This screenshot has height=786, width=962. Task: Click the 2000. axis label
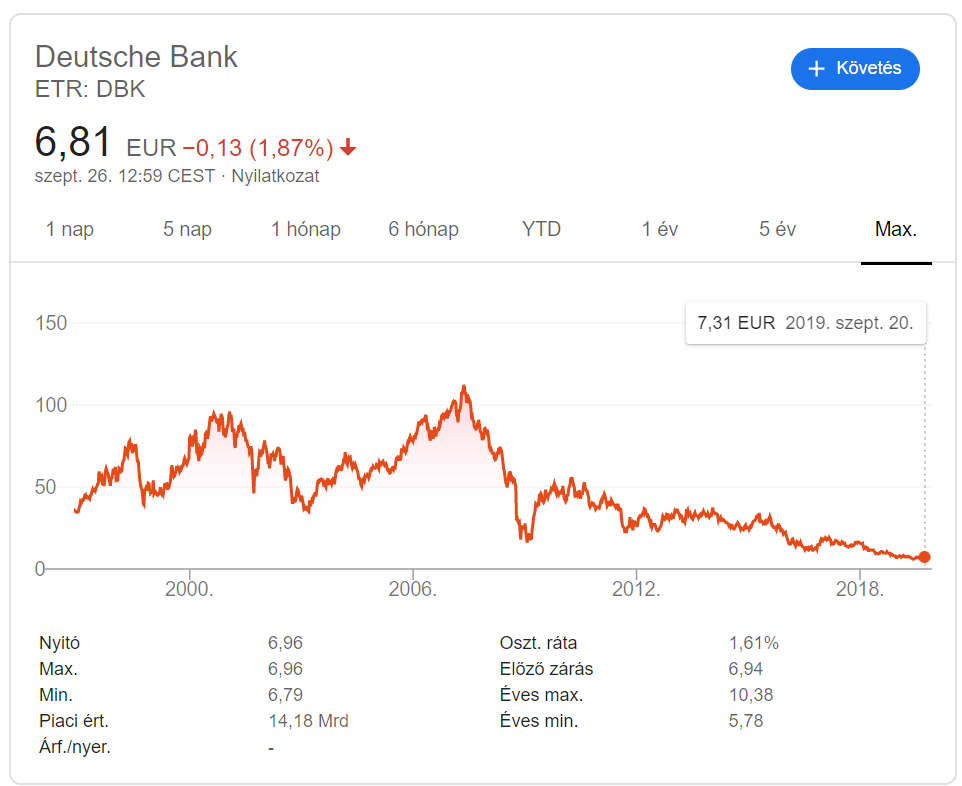[189, 589]
